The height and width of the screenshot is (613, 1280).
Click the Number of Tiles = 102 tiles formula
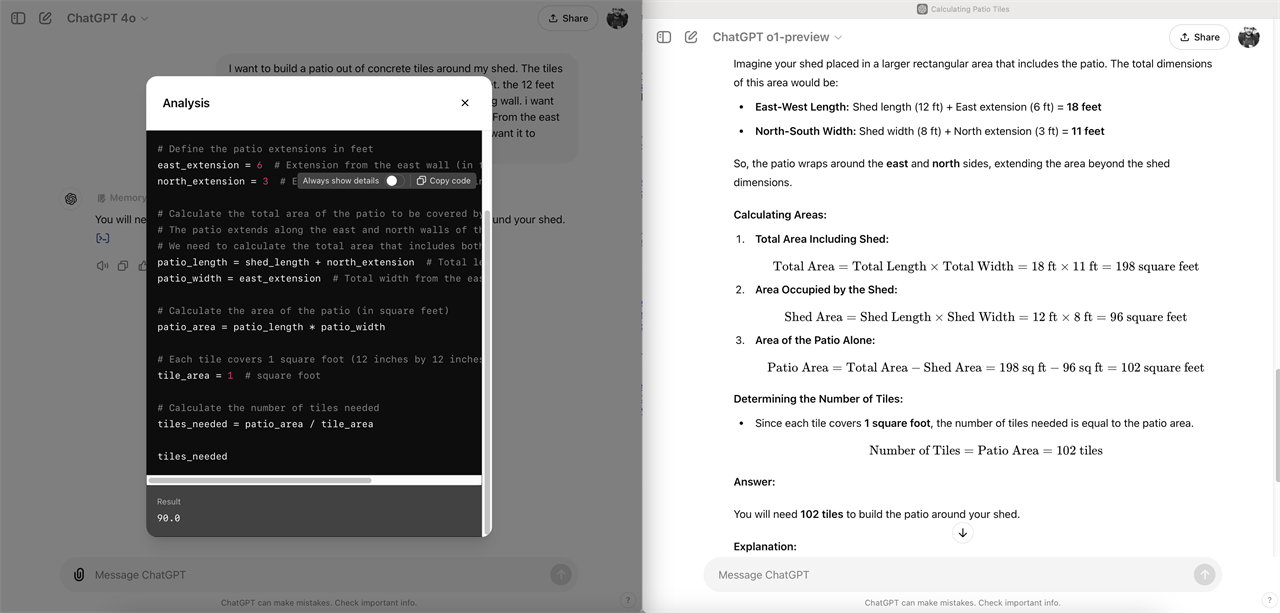pos(986,451)
